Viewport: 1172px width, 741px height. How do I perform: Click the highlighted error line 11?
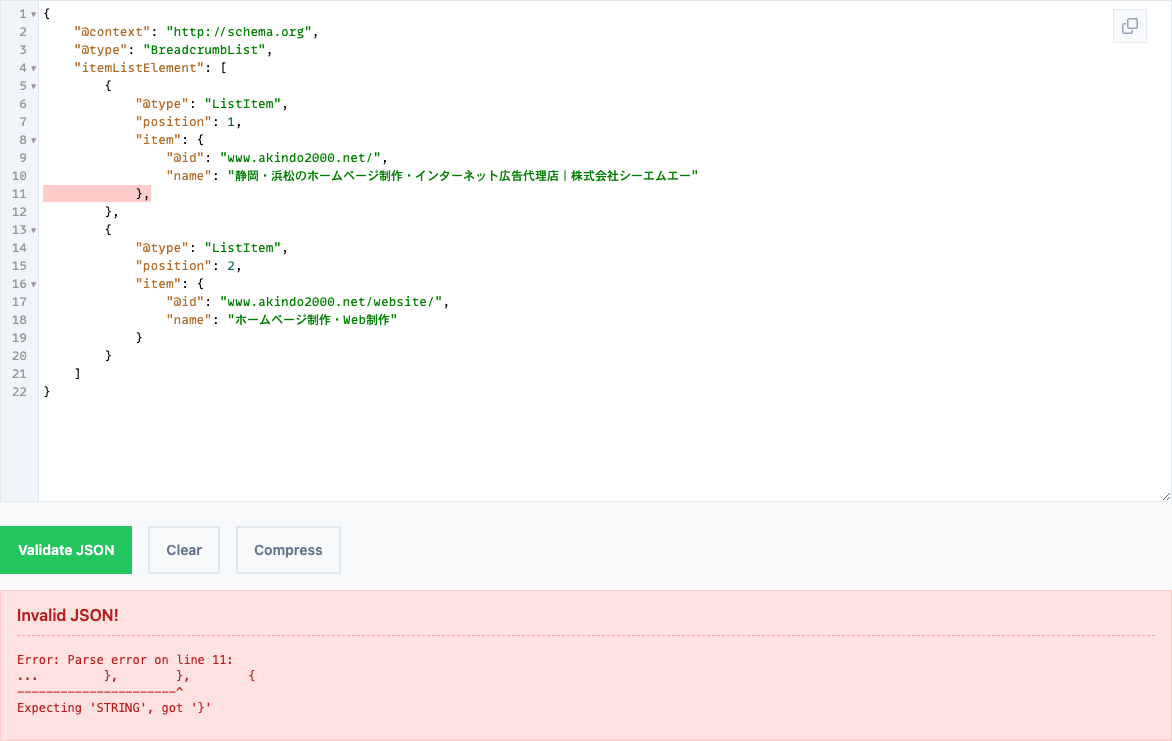point(96,194)
